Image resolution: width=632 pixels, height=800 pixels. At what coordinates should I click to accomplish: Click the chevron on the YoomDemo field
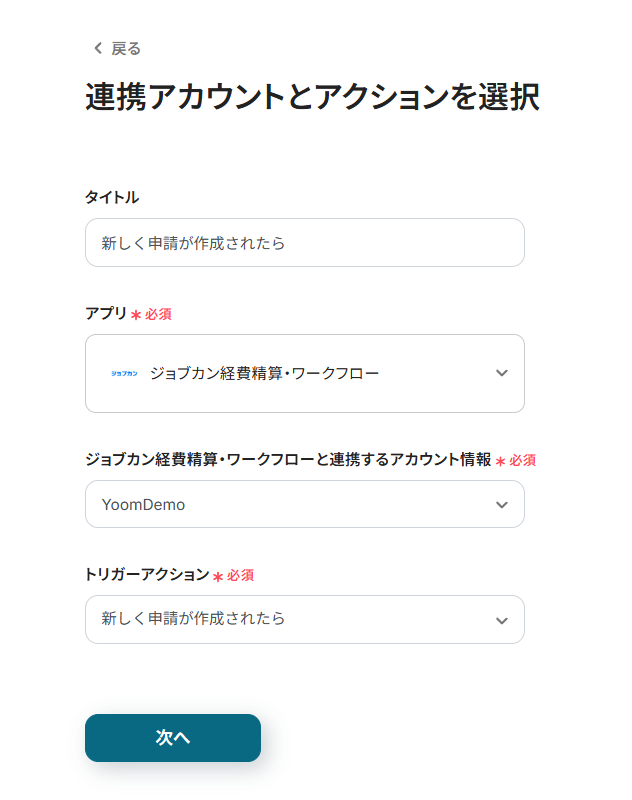[x=502, y=505]
